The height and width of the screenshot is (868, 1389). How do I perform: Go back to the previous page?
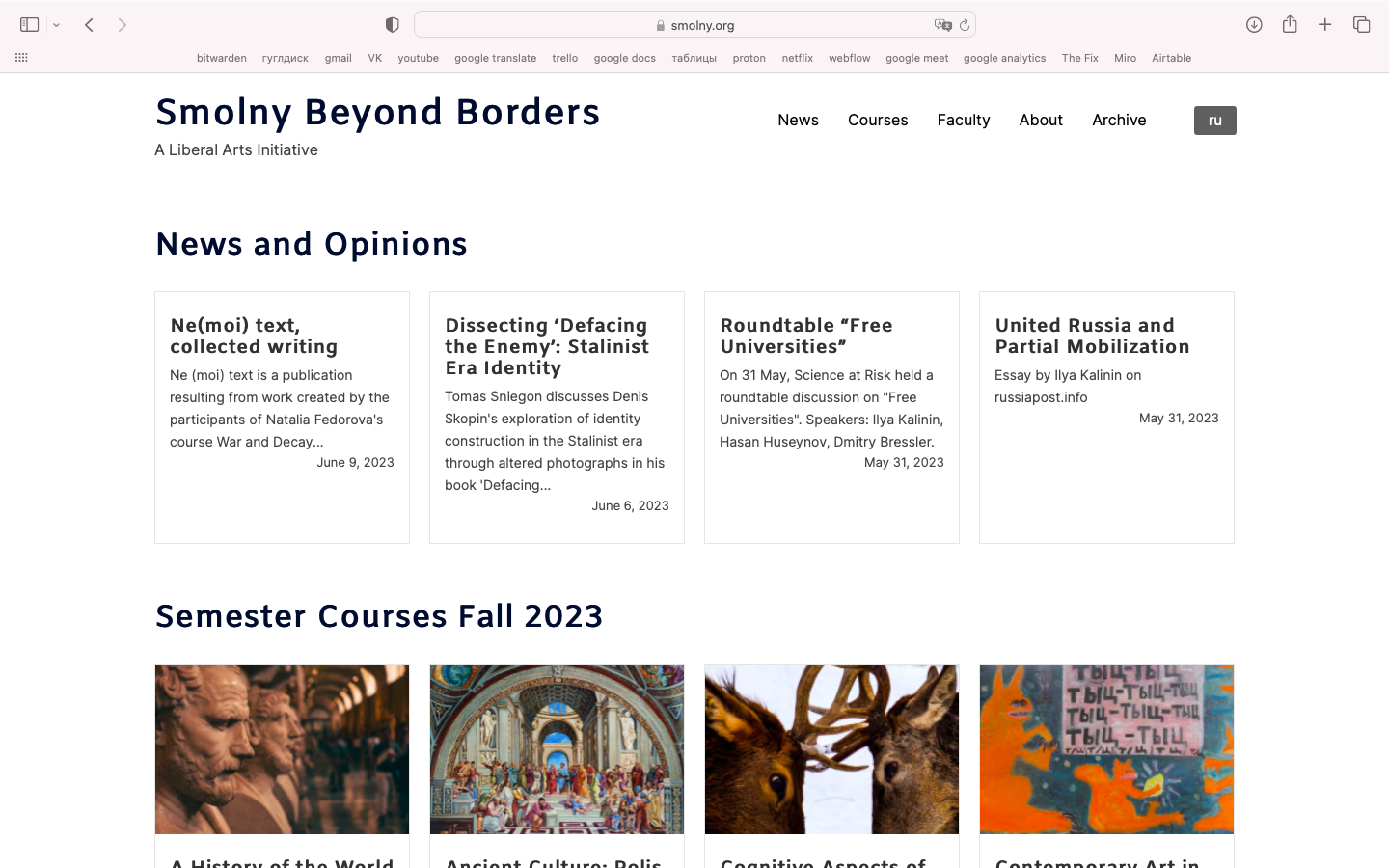click(x=89, y=25)
